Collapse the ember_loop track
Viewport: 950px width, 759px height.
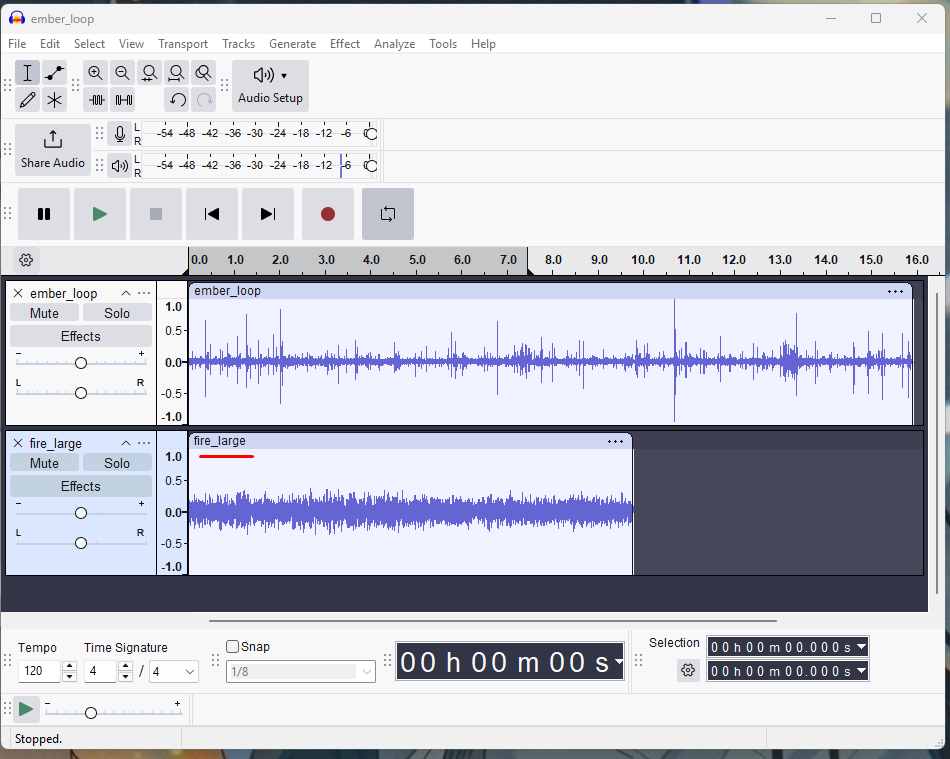[x=125, y=293]
